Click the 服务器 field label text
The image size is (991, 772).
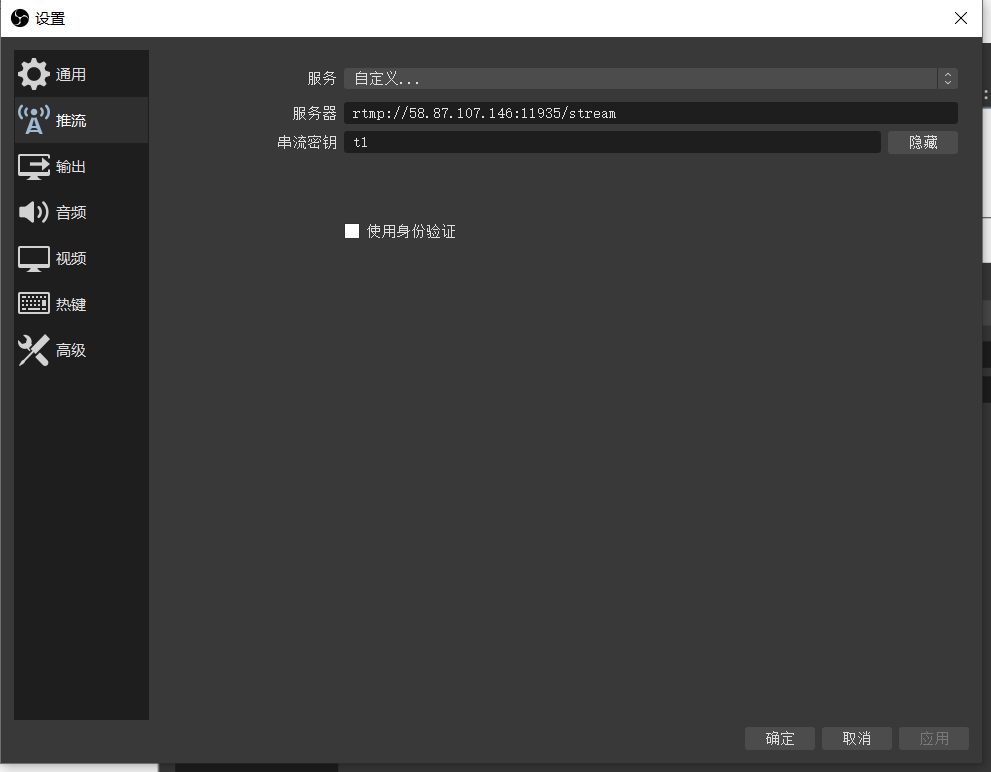click(314, 113)
